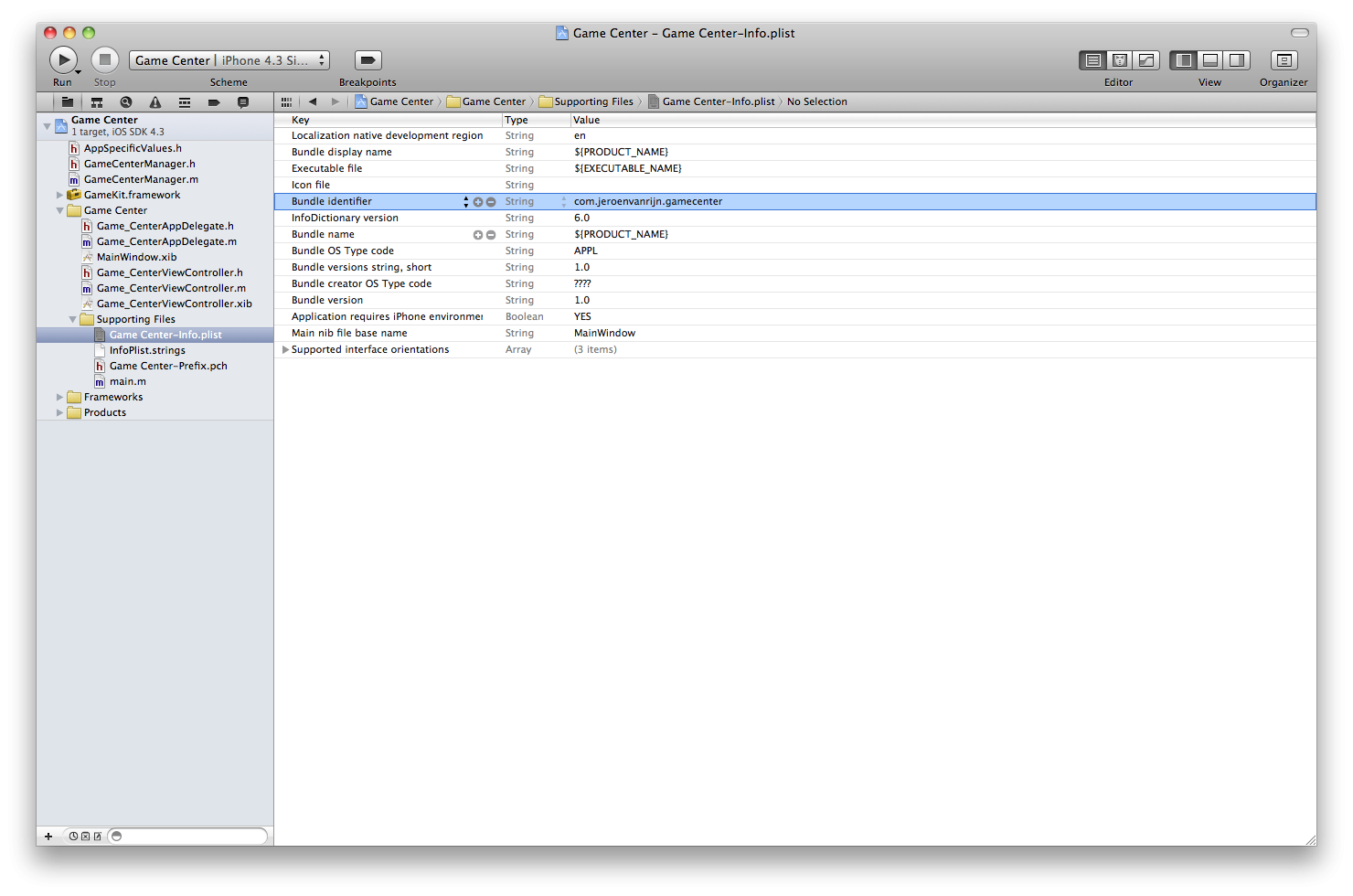Image resolution: width=1353 pixels, height=896 pixels.
Task: Open GameCenterManager.m file
Action: [141, 179]
